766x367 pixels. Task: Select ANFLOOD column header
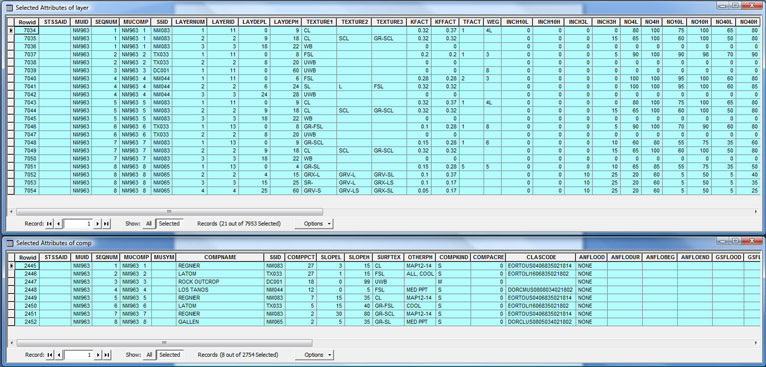click(x=591, y=257)
